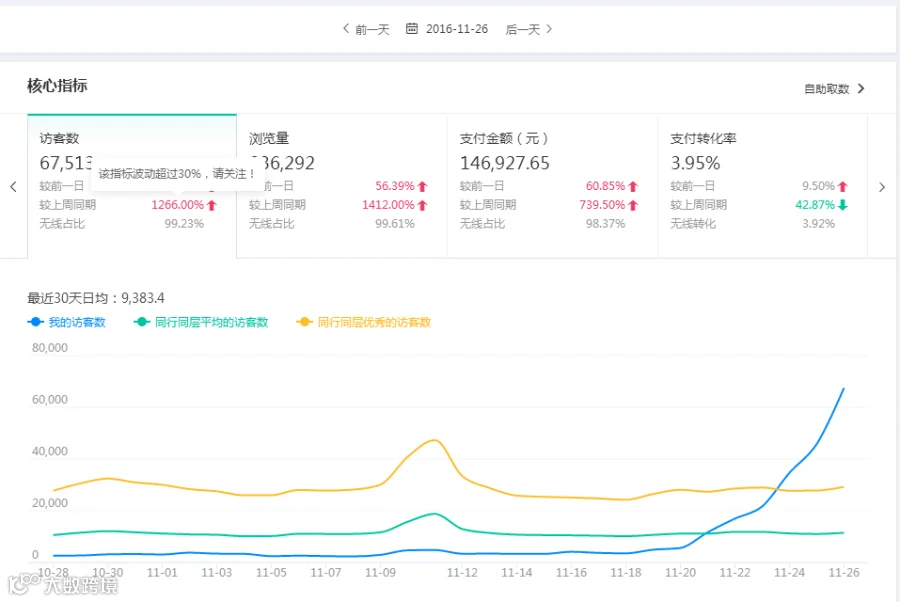
Task: Click the 前一天 text link
Action: coord(373,29)
